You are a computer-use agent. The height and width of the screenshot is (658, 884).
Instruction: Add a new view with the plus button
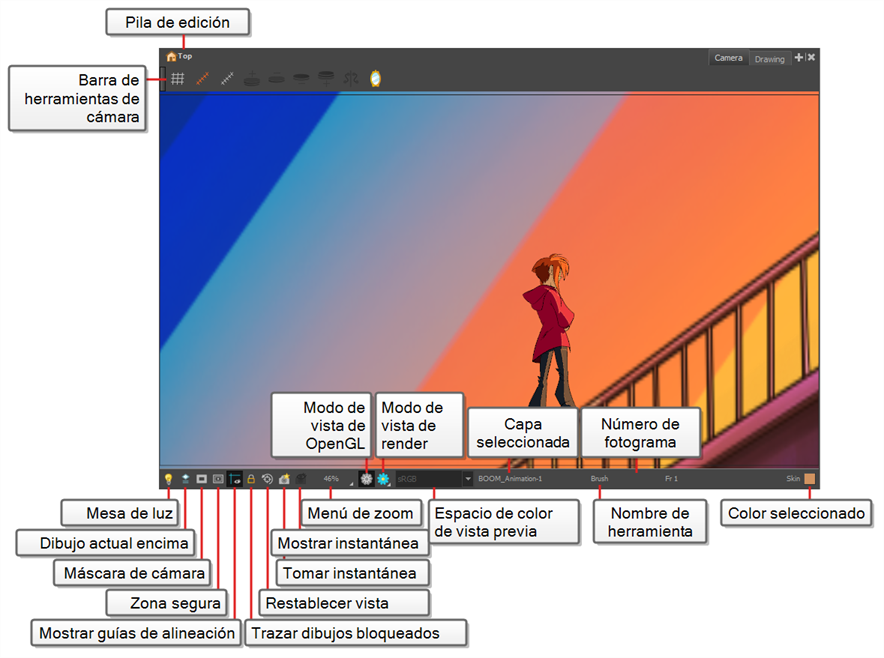point(798,58)
